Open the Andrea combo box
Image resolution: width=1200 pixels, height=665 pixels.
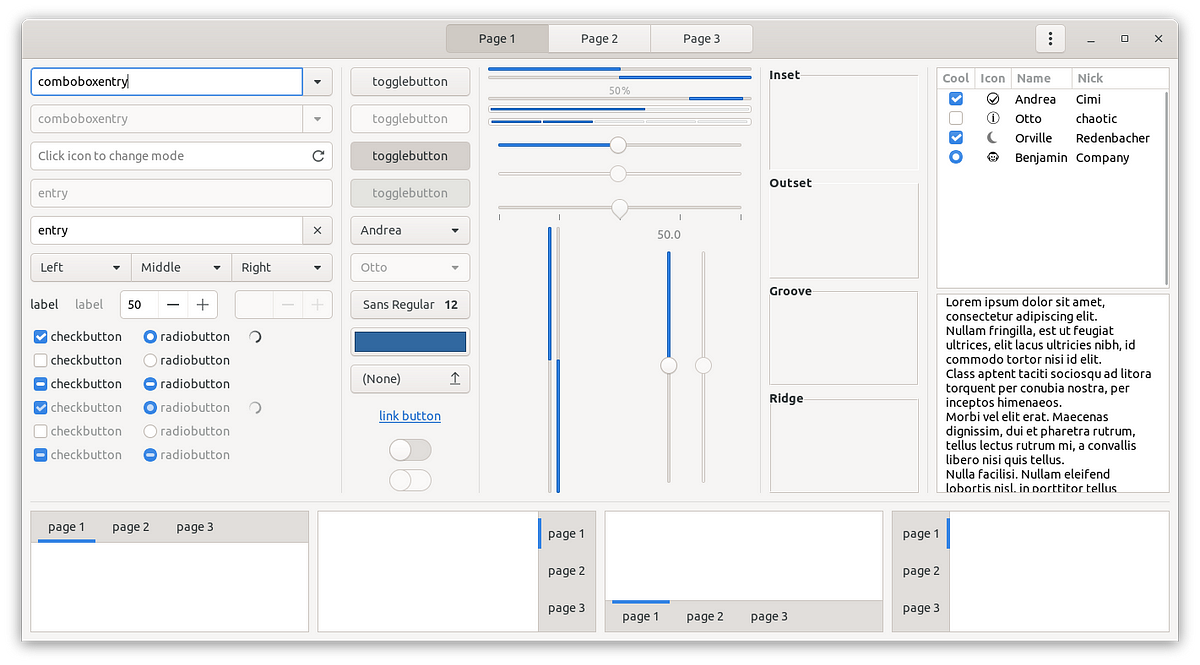pos(410,230)
